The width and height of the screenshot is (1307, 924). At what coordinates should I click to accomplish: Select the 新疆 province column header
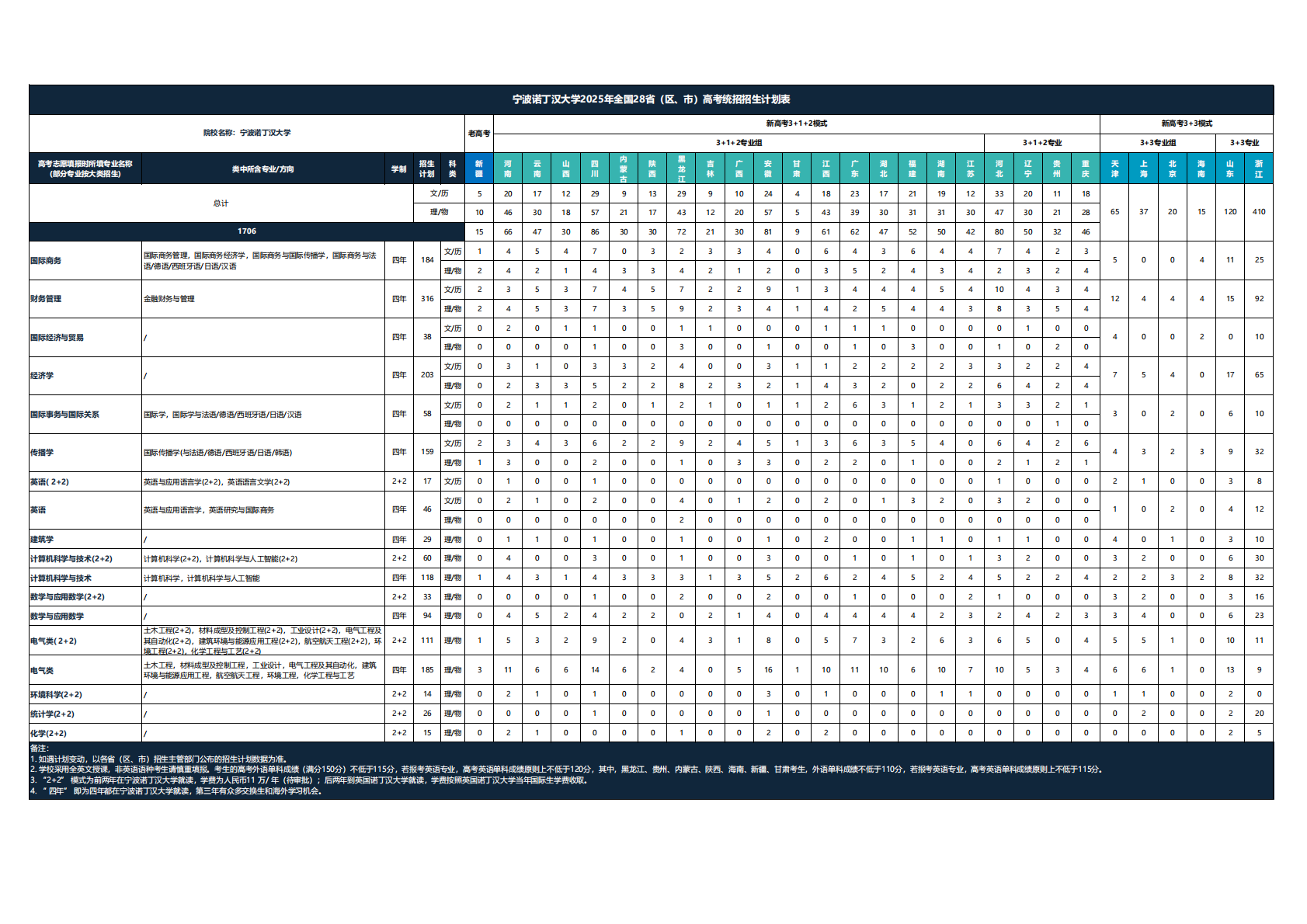[479, 168]
